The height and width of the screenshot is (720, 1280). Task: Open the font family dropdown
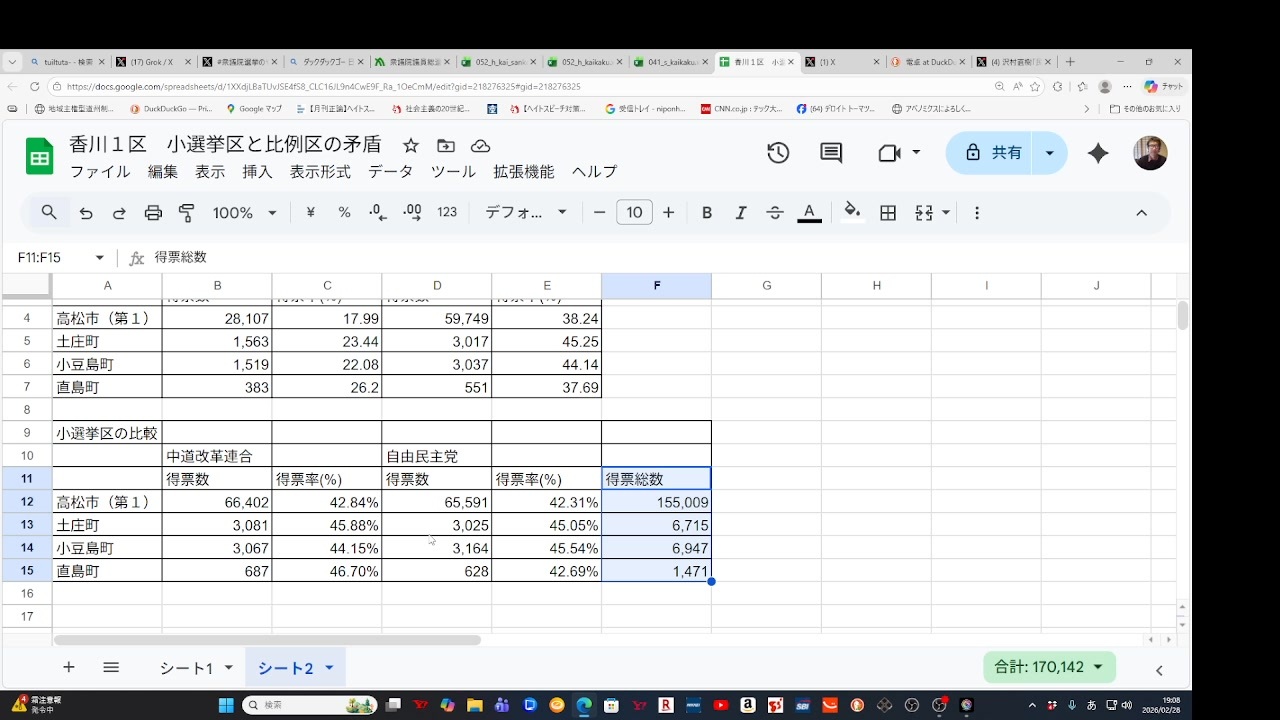pyautogui.click(x=526, y=213)
